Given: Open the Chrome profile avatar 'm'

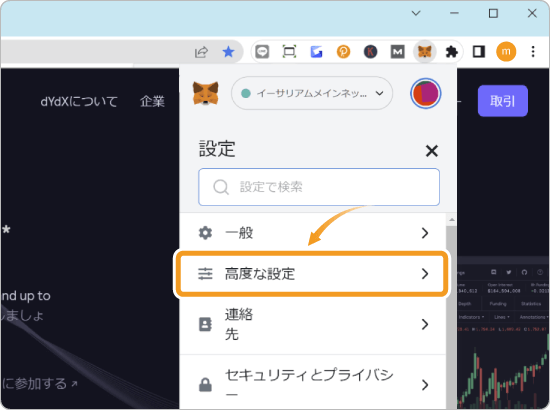Looking at the screenshot, I should [x=506, y=52].
